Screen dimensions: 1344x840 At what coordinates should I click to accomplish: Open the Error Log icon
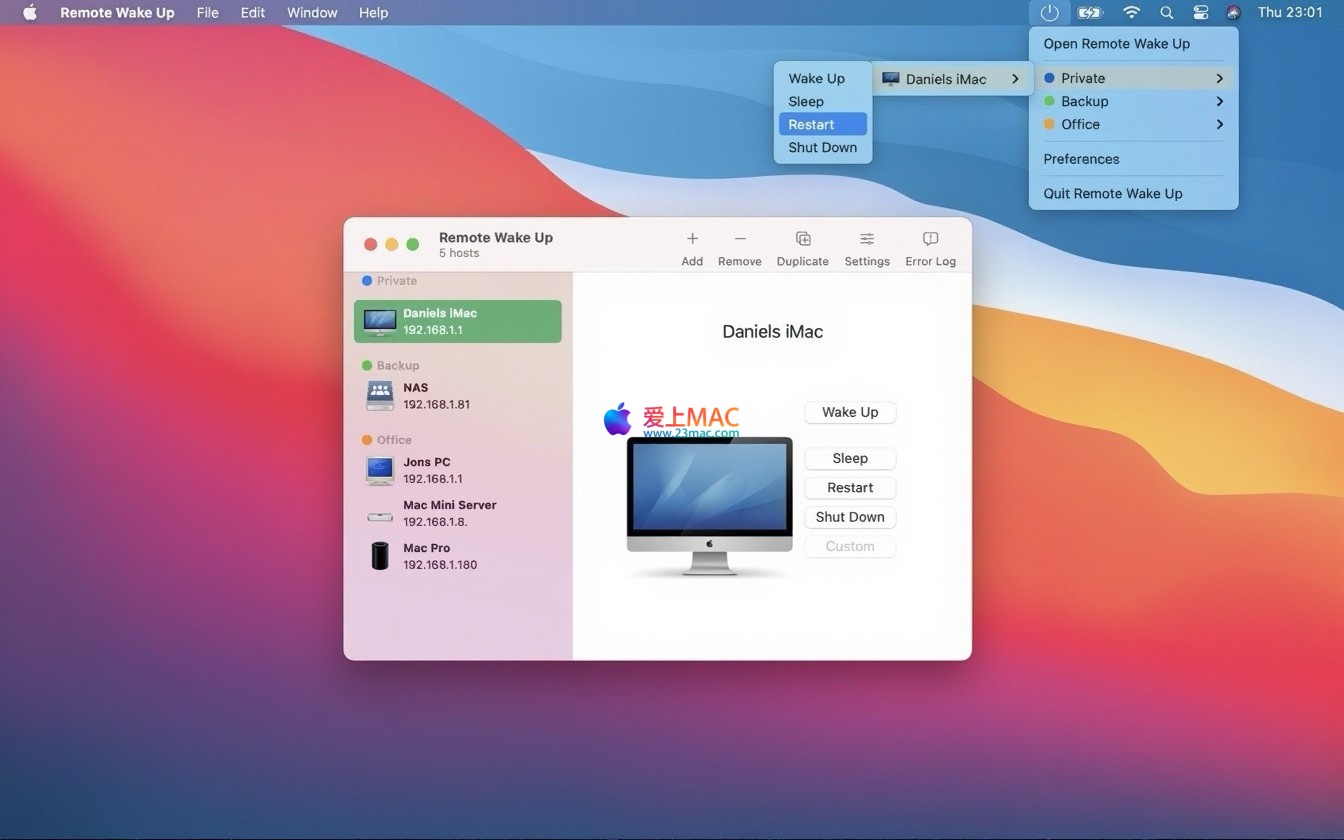pyautogui.click(x=930, y=239)
